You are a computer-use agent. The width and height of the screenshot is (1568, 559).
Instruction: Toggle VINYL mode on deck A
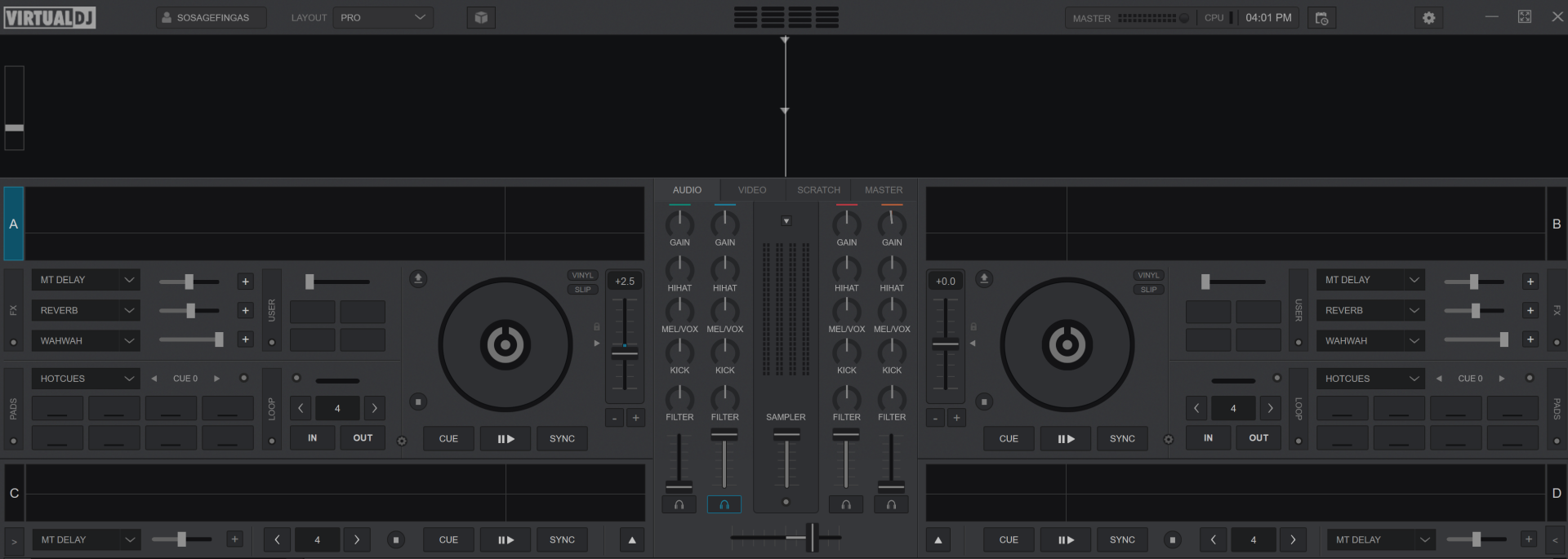[x=582, y=276]
